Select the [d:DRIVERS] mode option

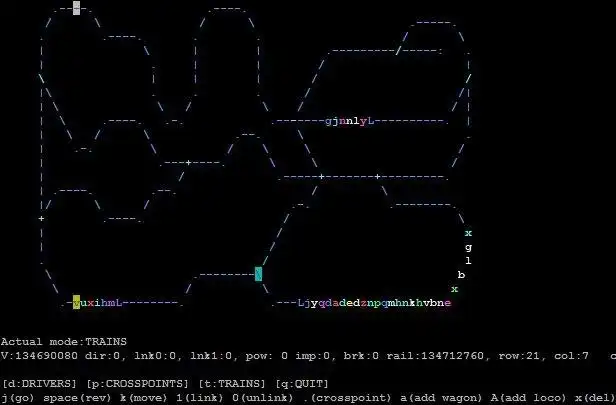coord(39,383)
